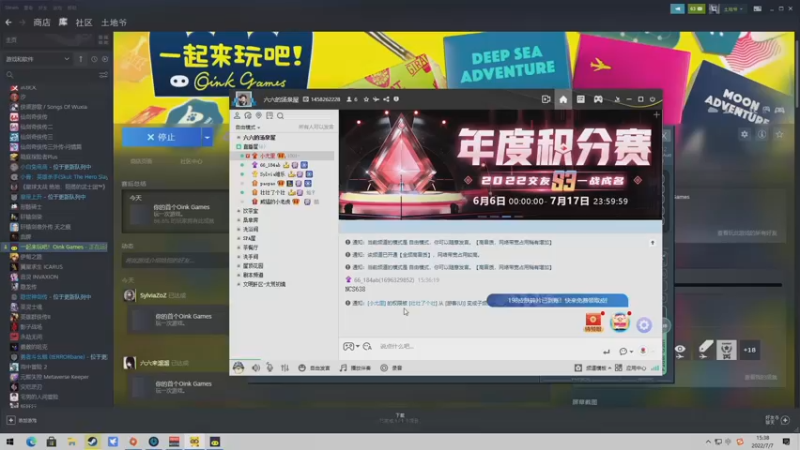The image size is (800, 450).
Task: Expand the 游戏和软件 filter dropdown
Action: pos(37,59)
